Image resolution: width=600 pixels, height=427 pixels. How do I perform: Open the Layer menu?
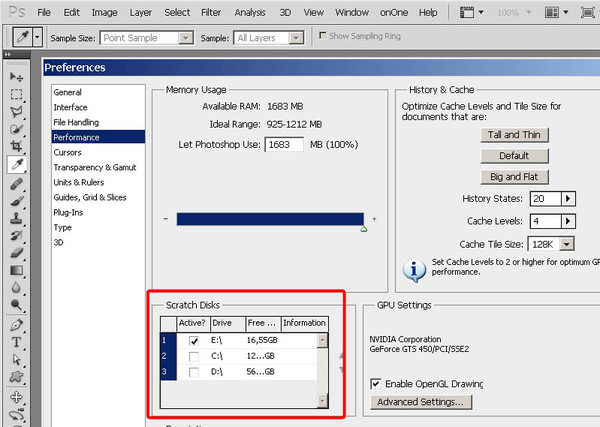coord(140,13)
